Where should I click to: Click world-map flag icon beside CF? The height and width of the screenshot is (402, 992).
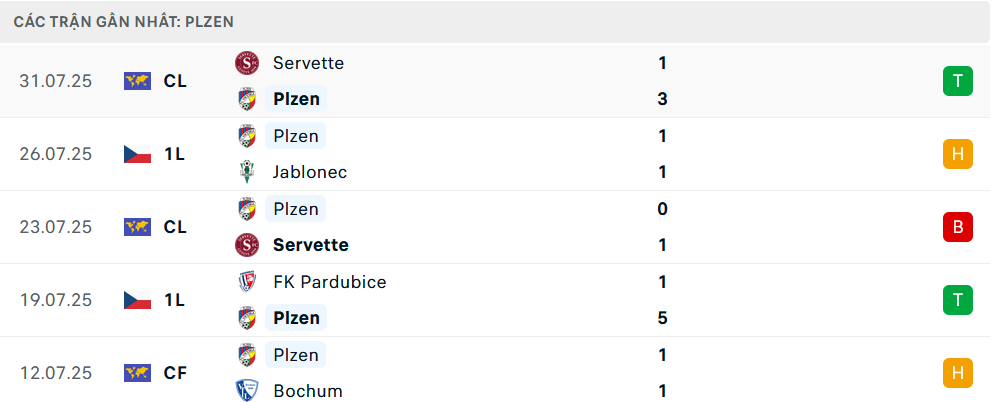pos(137,373)
